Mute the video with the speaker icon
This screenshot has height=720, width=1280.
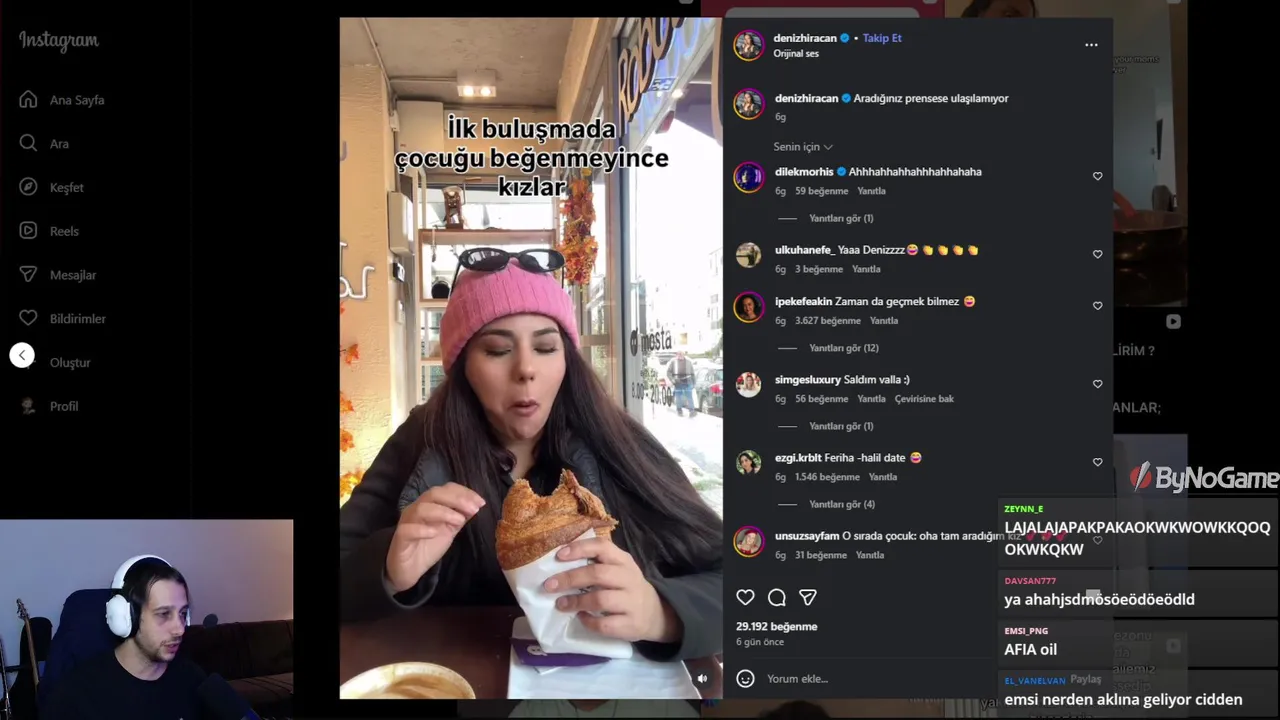[x=702, y=678]
